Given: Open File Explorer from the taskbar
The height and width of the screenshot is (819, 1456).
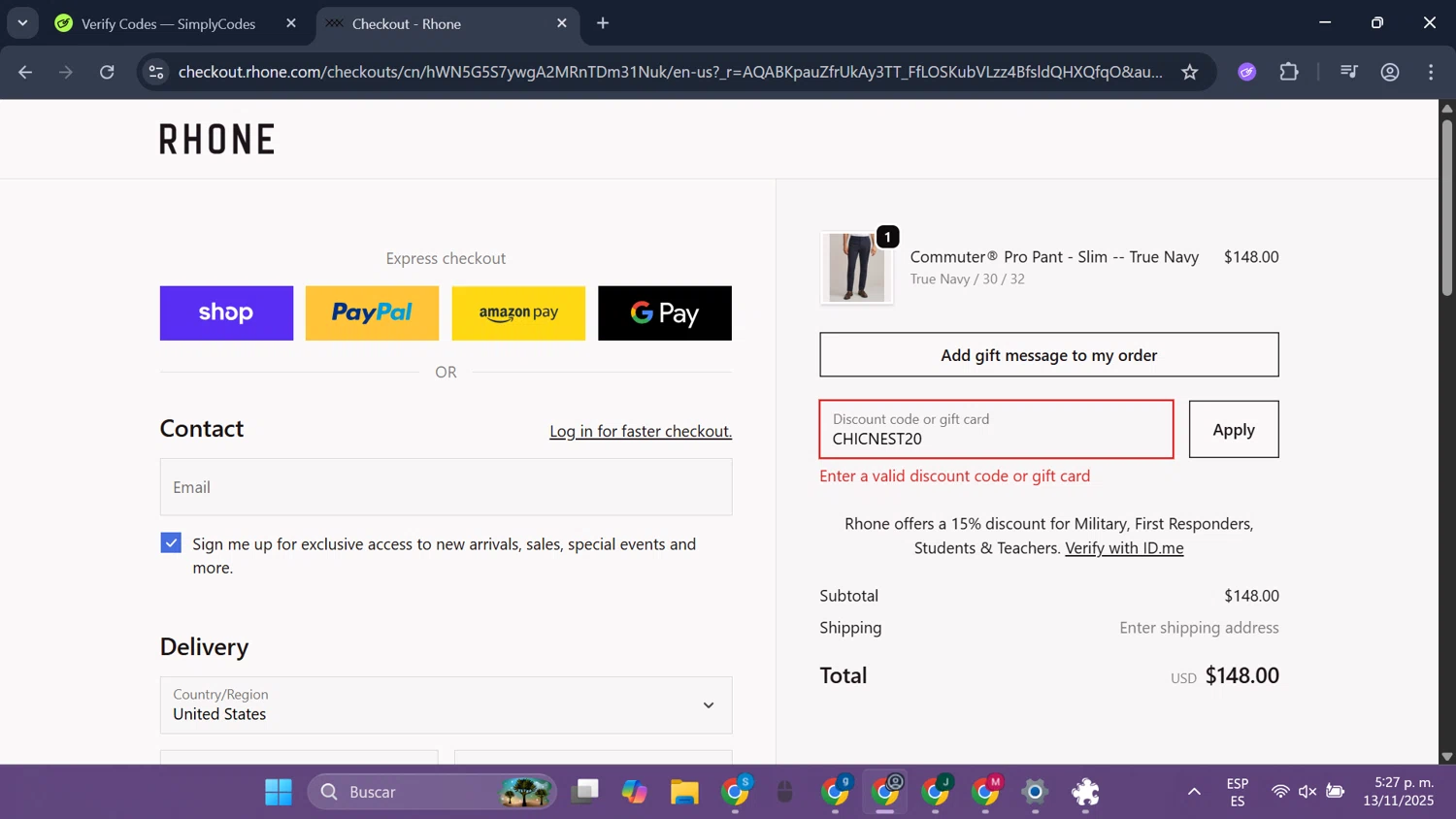Looking at the screenshot, I should 684,793.
